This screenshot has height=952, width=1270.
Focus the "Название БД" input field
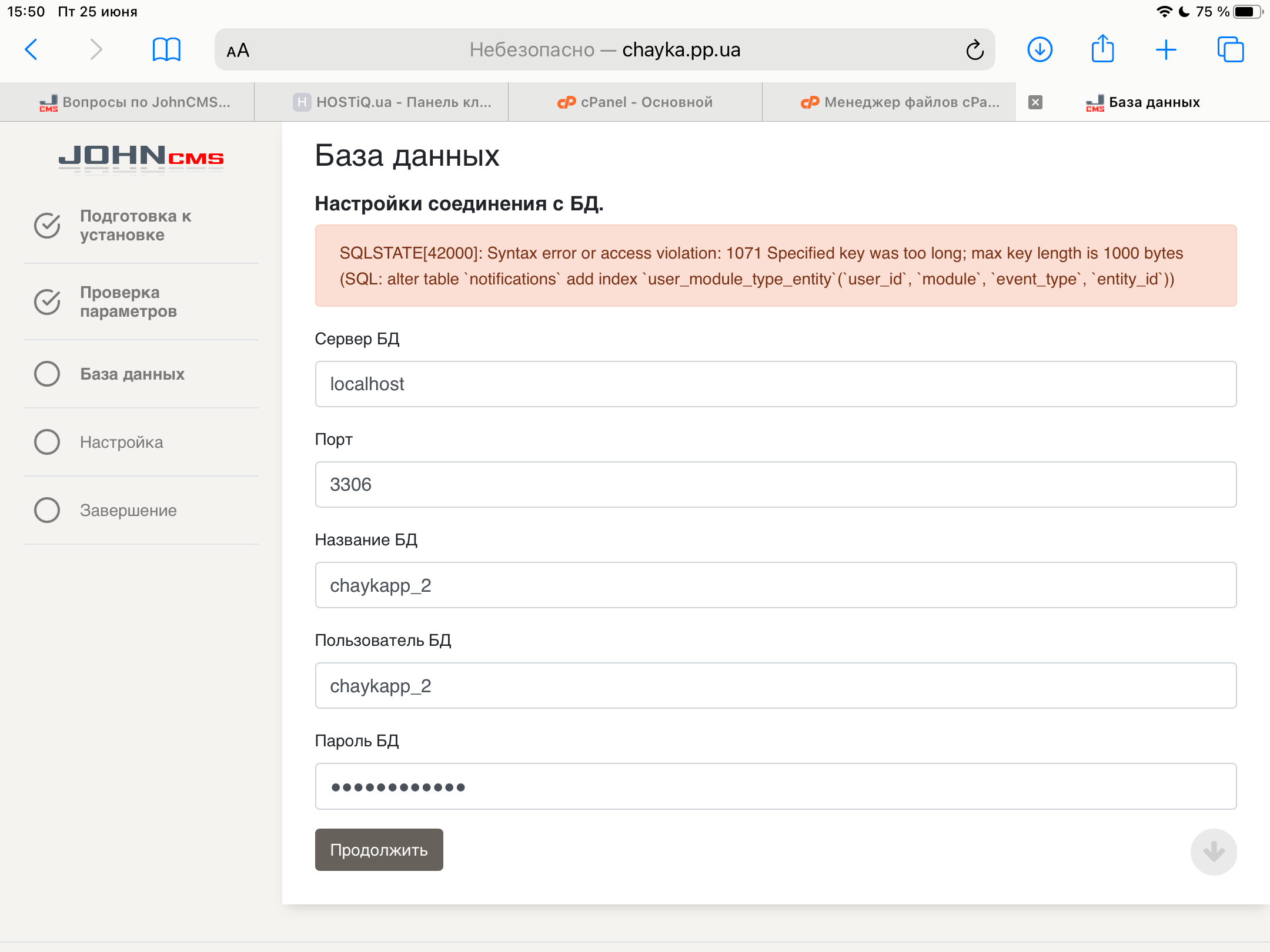pyautogui.click(x=776, y=585)
